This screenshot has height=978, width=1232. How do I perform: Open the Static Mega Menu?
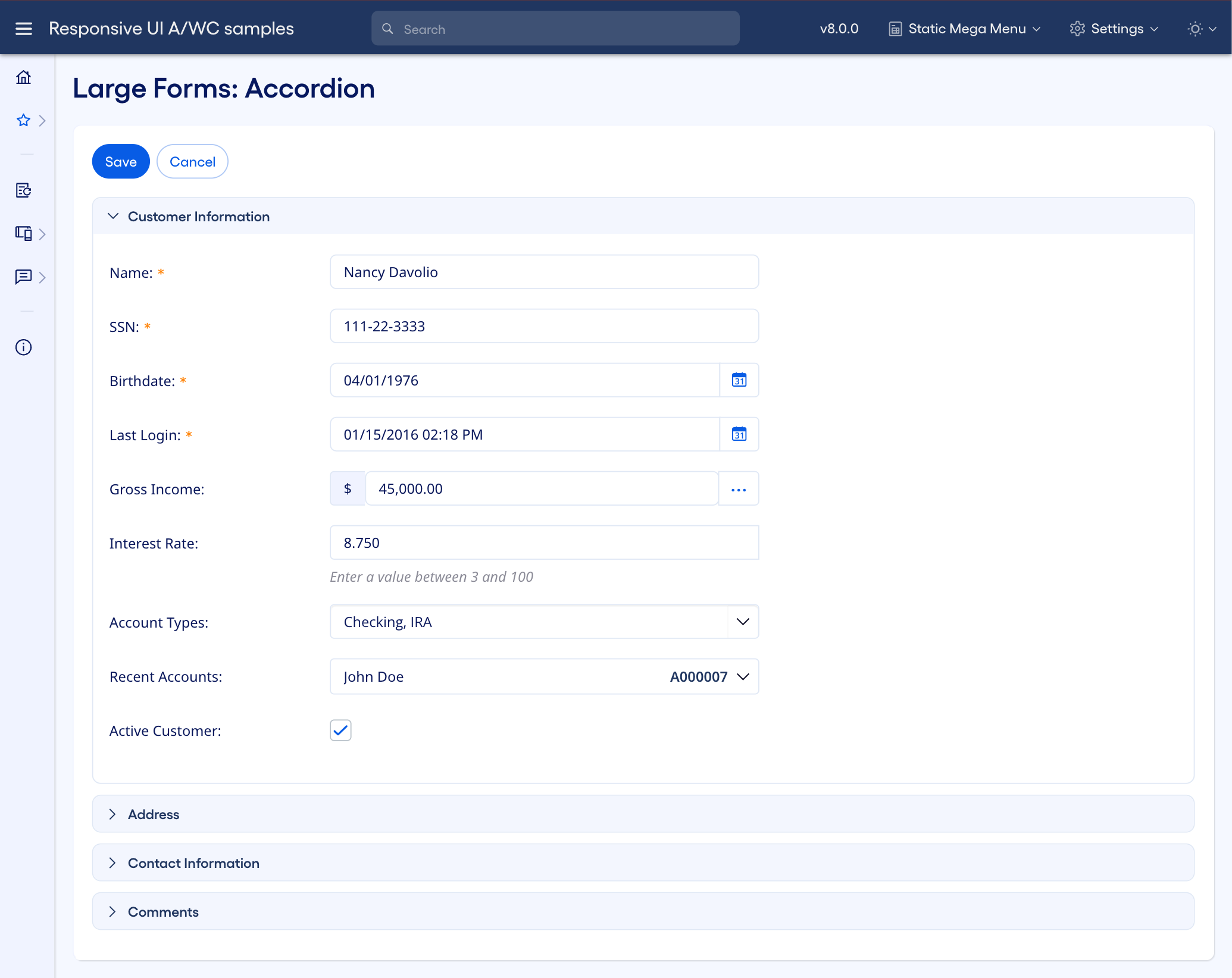[963, 28]
